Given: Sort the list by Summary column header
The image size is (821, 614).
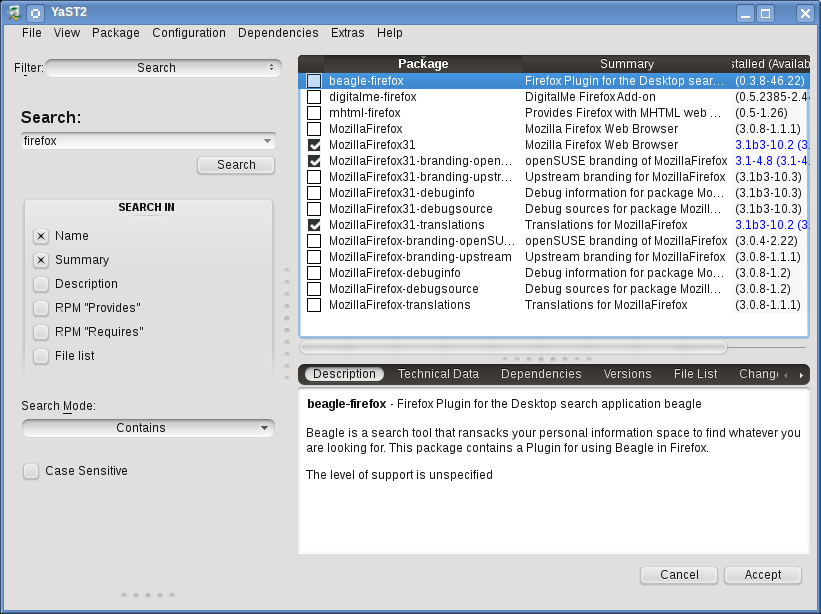Looking at the screenshot, I should coord(626,64).
